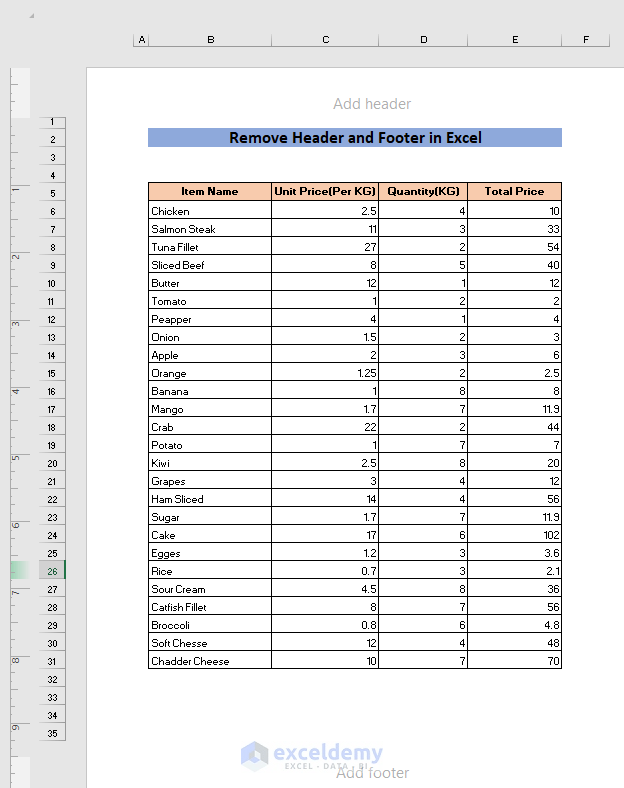Click Rice unit price 0.7
This screenshot has height=788, width=624.
click(325, 571)
